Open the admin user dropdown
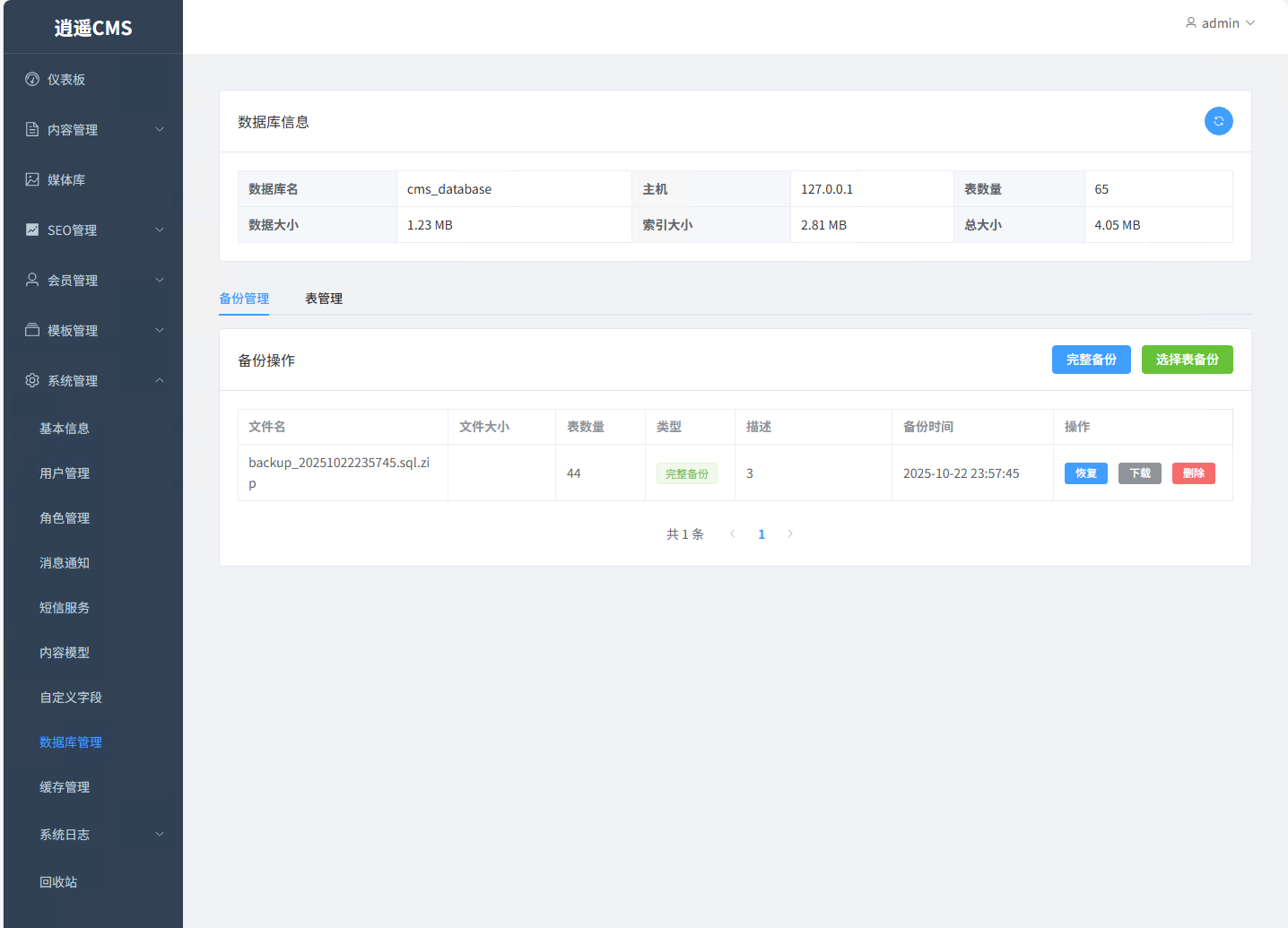Image resolution: width=1288 pixels, height=928 pixels. pos(1220,23)
